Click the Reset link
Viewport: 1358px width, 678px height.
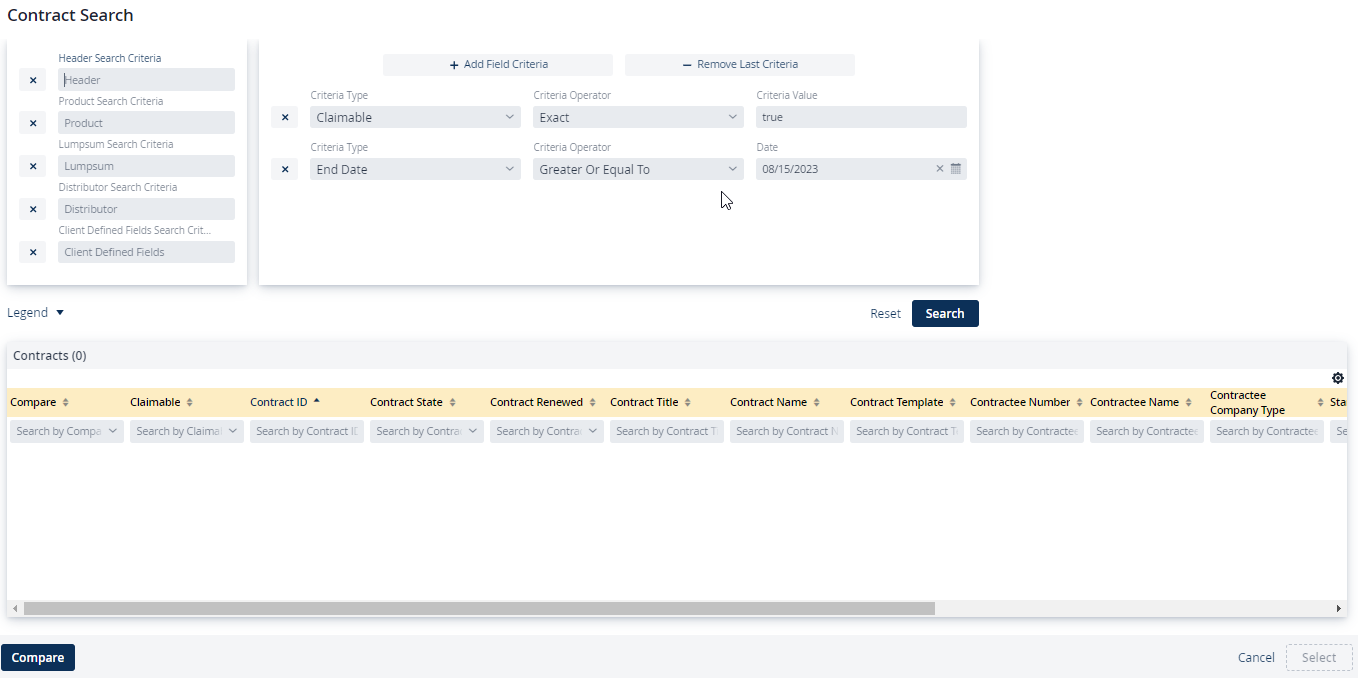pyautogui.click(x=885, y=314)
